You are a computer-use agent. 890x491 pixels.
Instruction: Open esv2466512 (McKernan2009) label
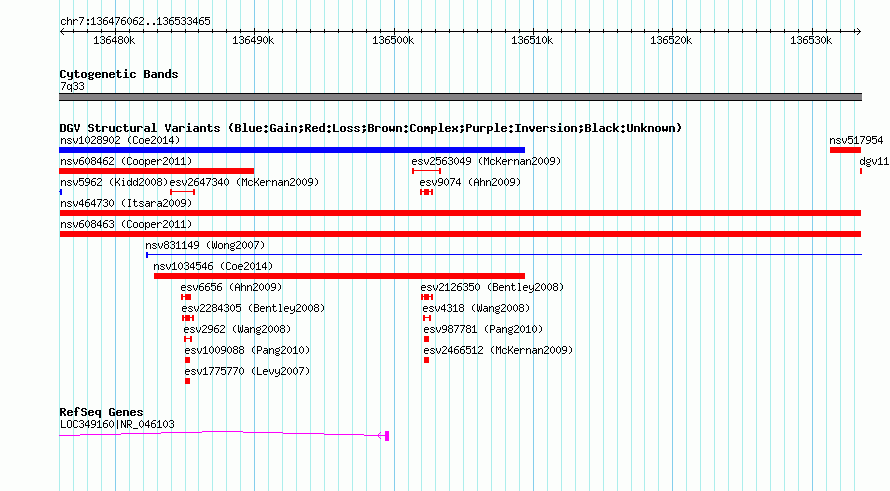pyautogui.click(x=498, y=350)
